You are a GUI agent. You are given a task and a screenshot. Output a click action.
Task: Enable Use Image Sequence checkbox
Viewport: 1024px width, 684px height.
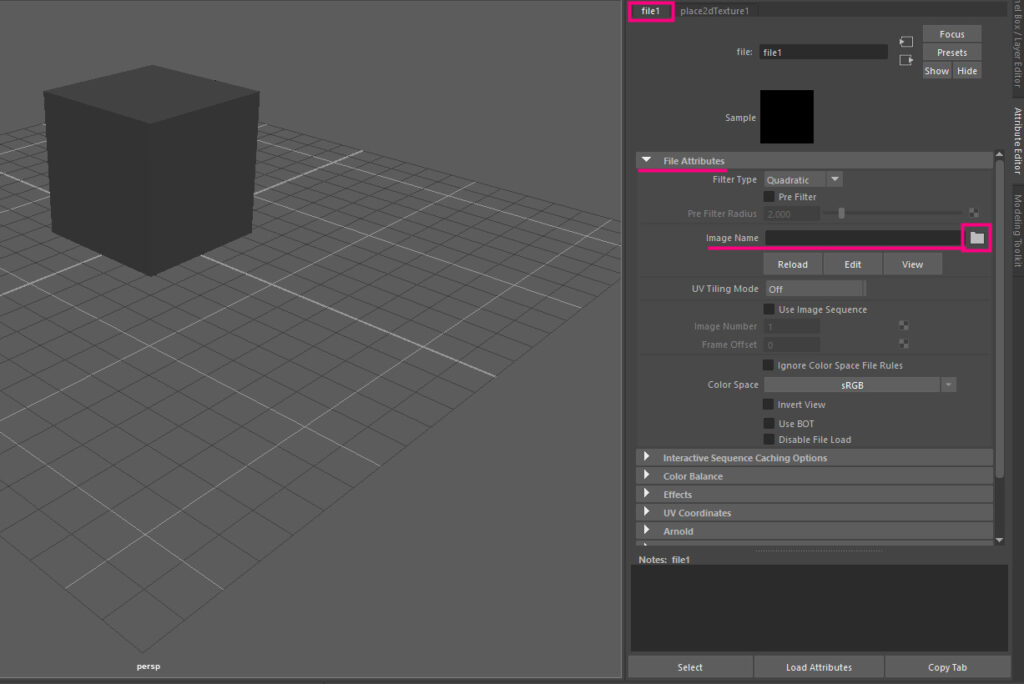(x=769, y=309)
